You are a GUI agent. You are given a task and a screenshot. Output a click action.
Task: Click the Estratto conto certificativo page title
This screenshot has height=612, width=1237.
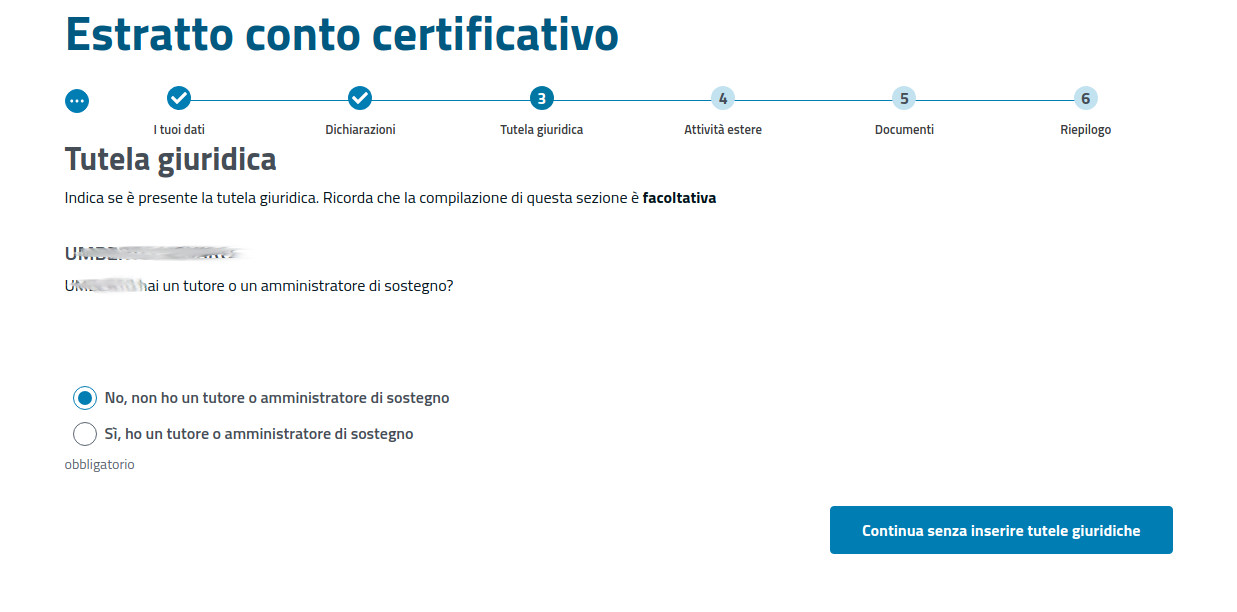(x=342, y=35)
